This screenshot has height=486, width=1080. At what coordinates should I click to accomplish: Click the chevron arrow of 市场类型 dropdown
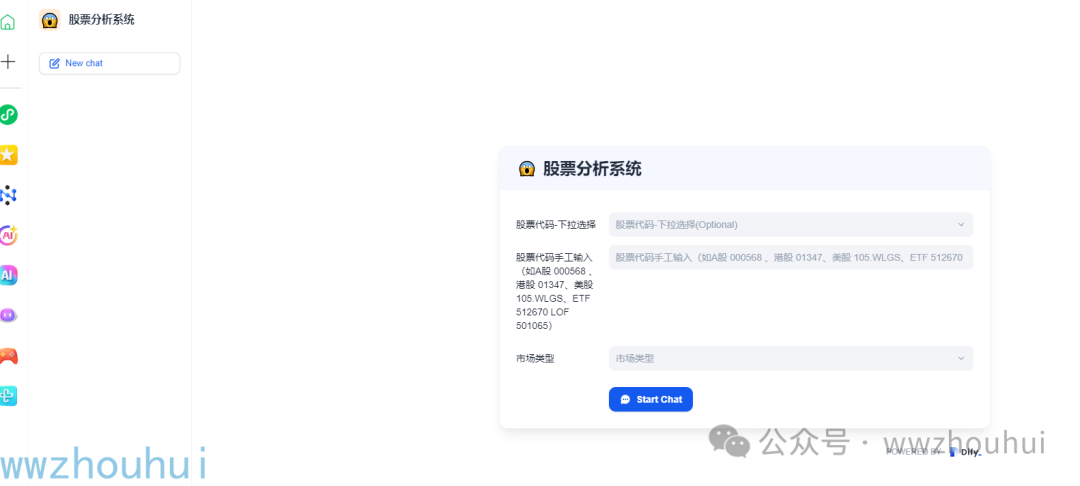tap(961, 358)
